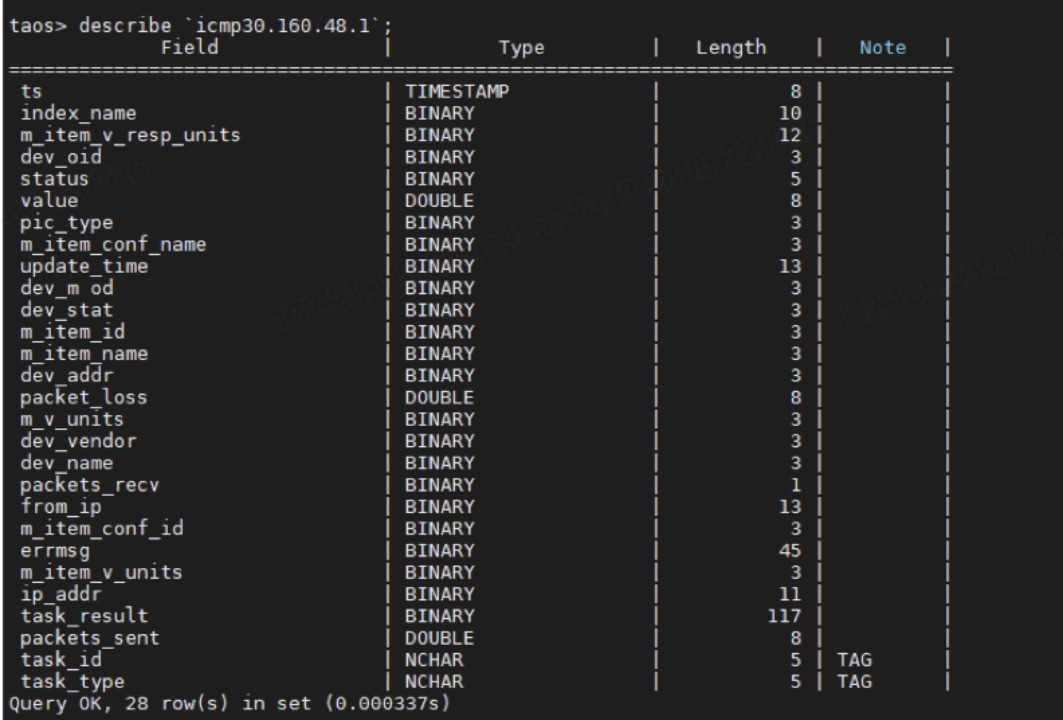Pick the "dev_oid" field name
Screen dimensions: 1063x720
61,157
